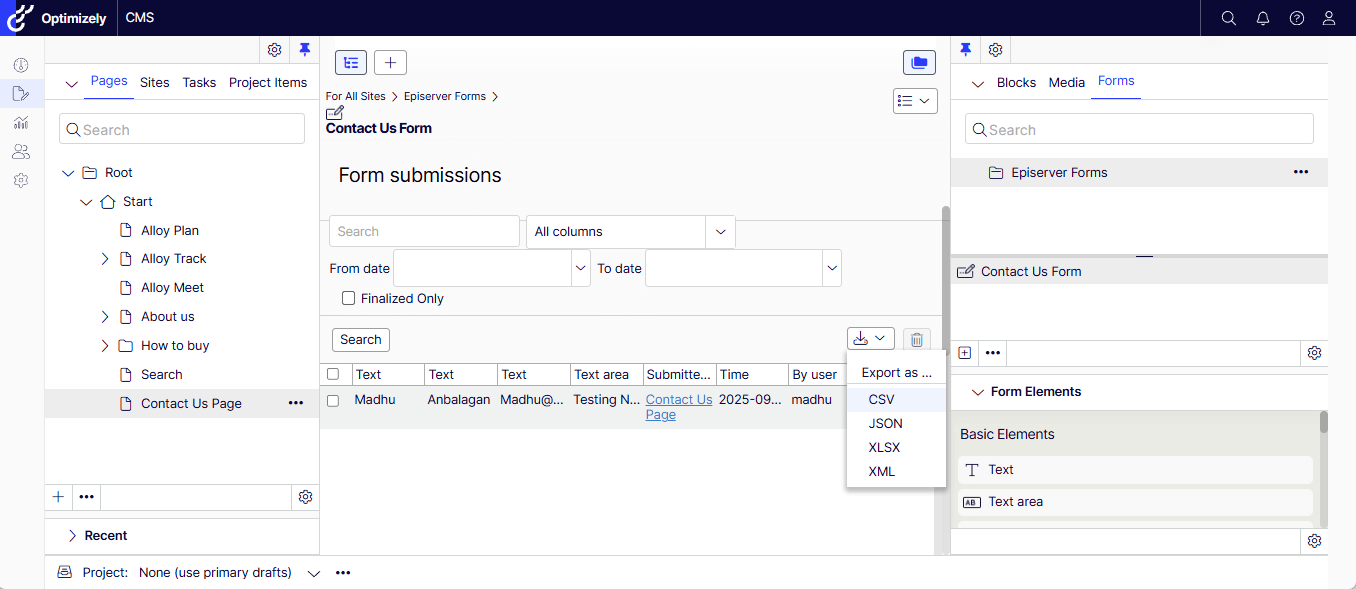Click the notifications bell icon
The image size is (1356, 589).
(1263, 18)
